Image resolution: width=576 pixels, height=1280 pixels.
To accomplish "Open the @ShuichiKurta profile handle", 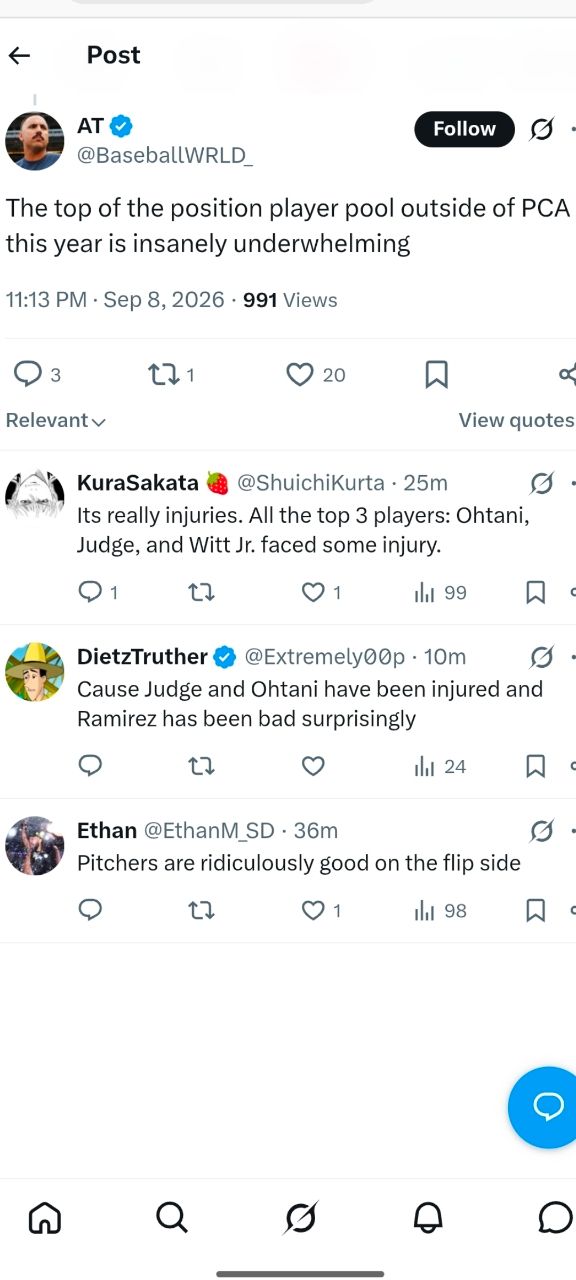I will tap(310, 483).
